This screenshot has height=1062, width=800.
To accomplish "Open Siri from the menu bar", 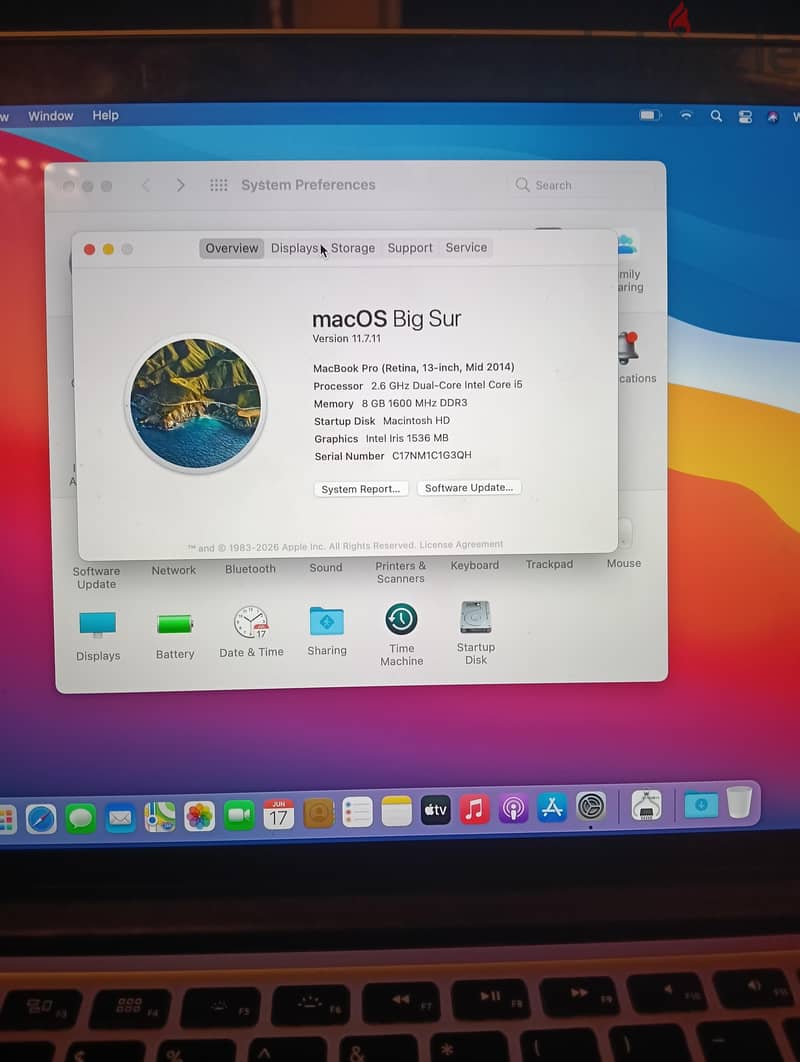I will point(773,117).
